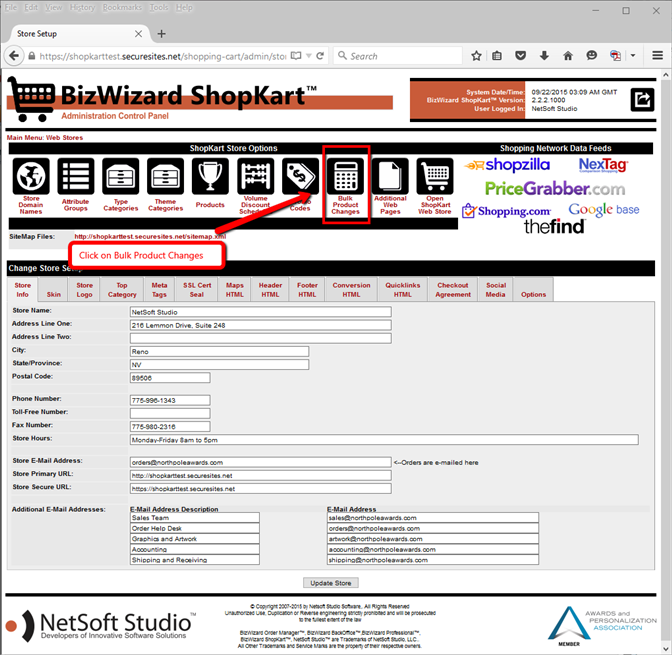Open promo Codes price tag icon
The image size is (672, 655).
coord(300,176)
